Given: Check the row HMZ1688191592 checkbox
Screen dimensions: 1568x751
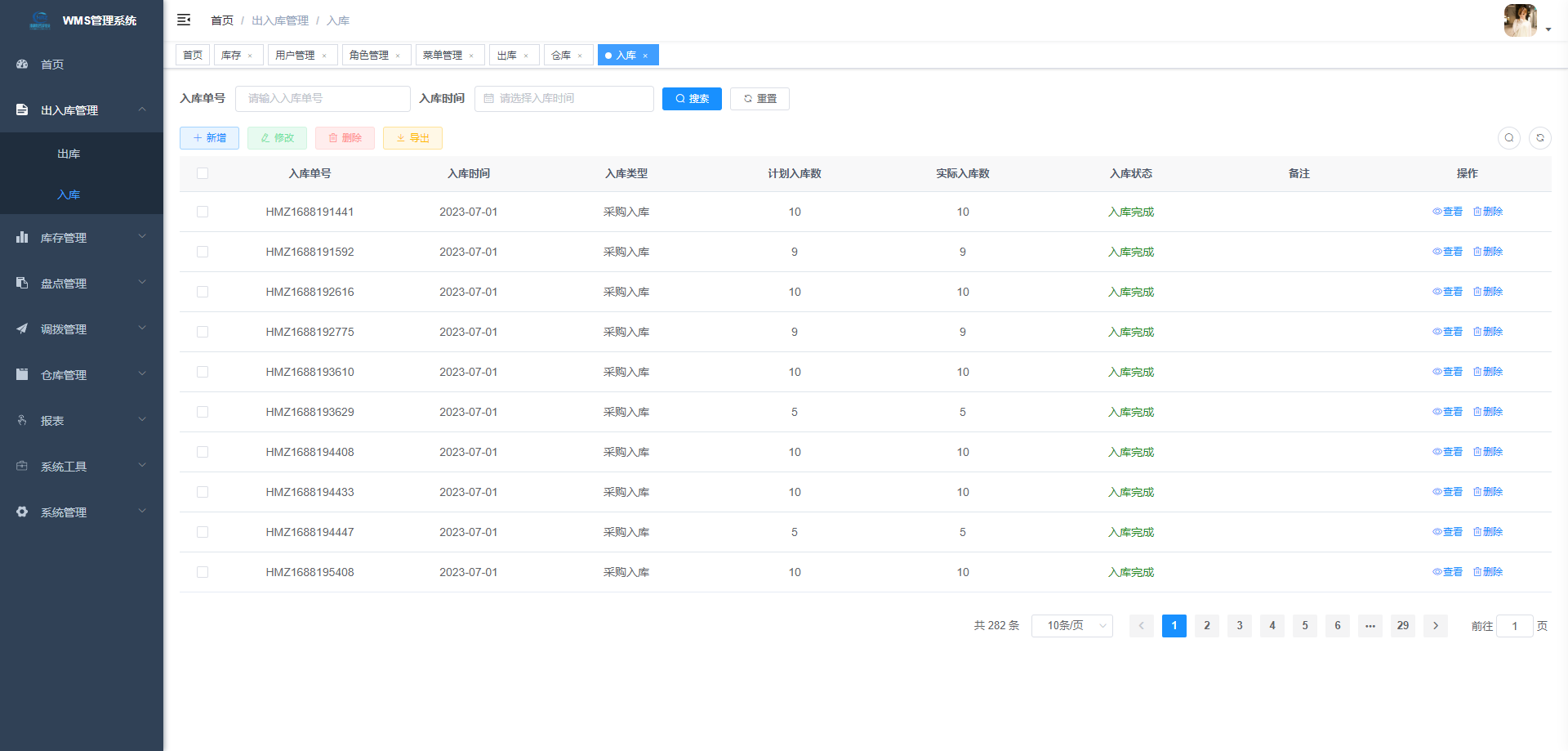Looking at the screenshot, I should pyautogui.click(x=203, y=252).
